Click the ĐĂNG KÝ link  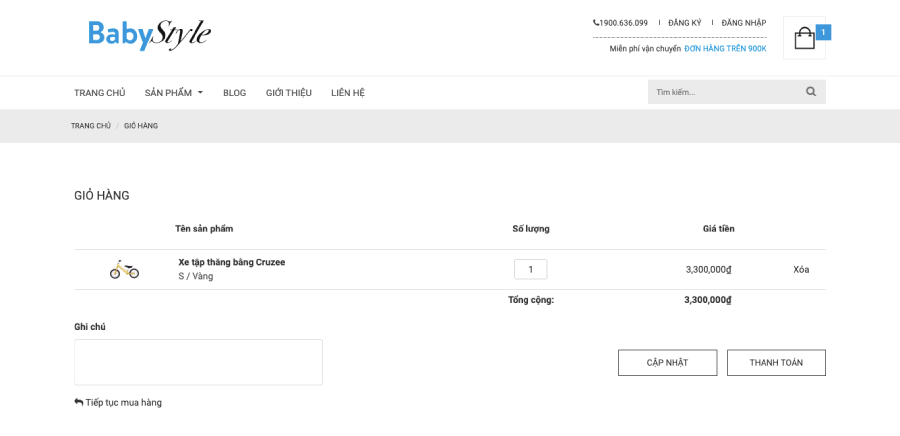click(x=685, y=23)
